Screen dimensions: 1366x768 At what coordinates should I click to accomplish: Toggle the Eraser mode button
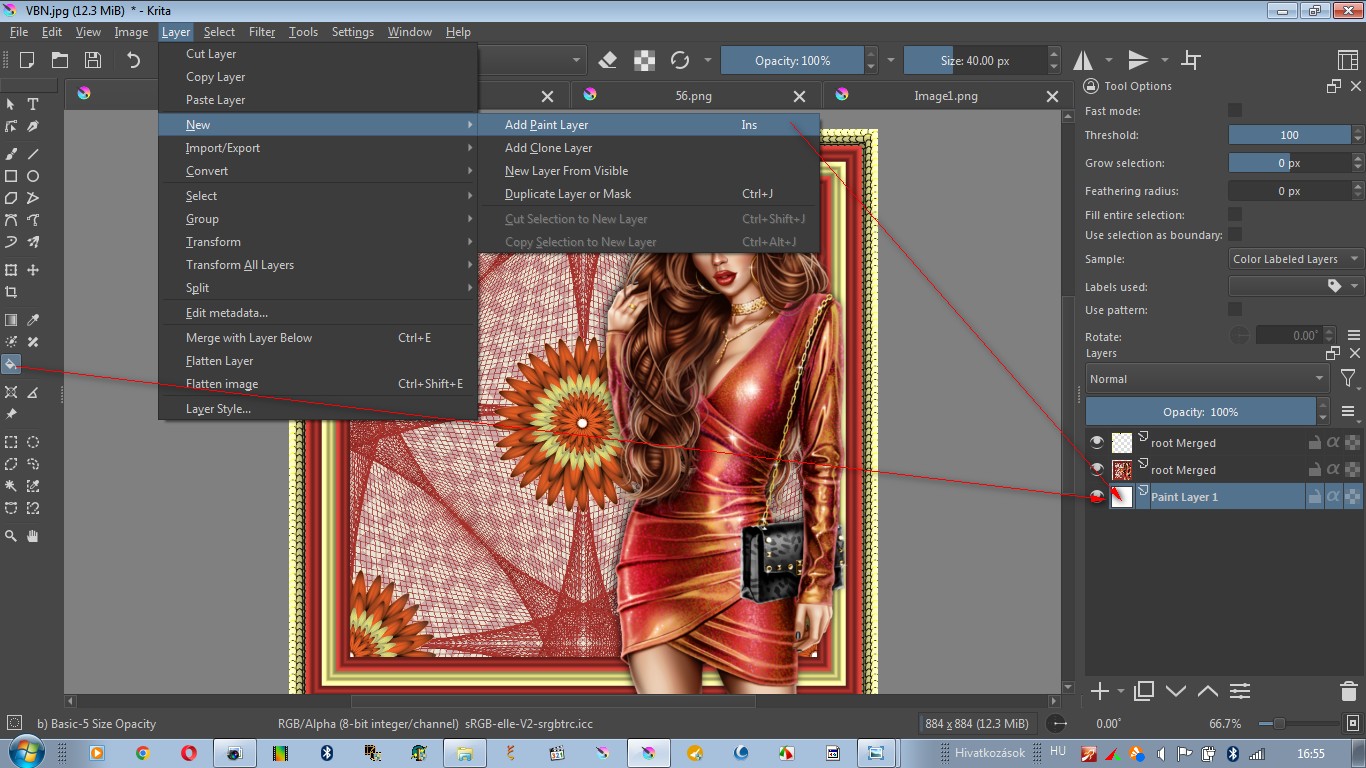pos(609,60)
